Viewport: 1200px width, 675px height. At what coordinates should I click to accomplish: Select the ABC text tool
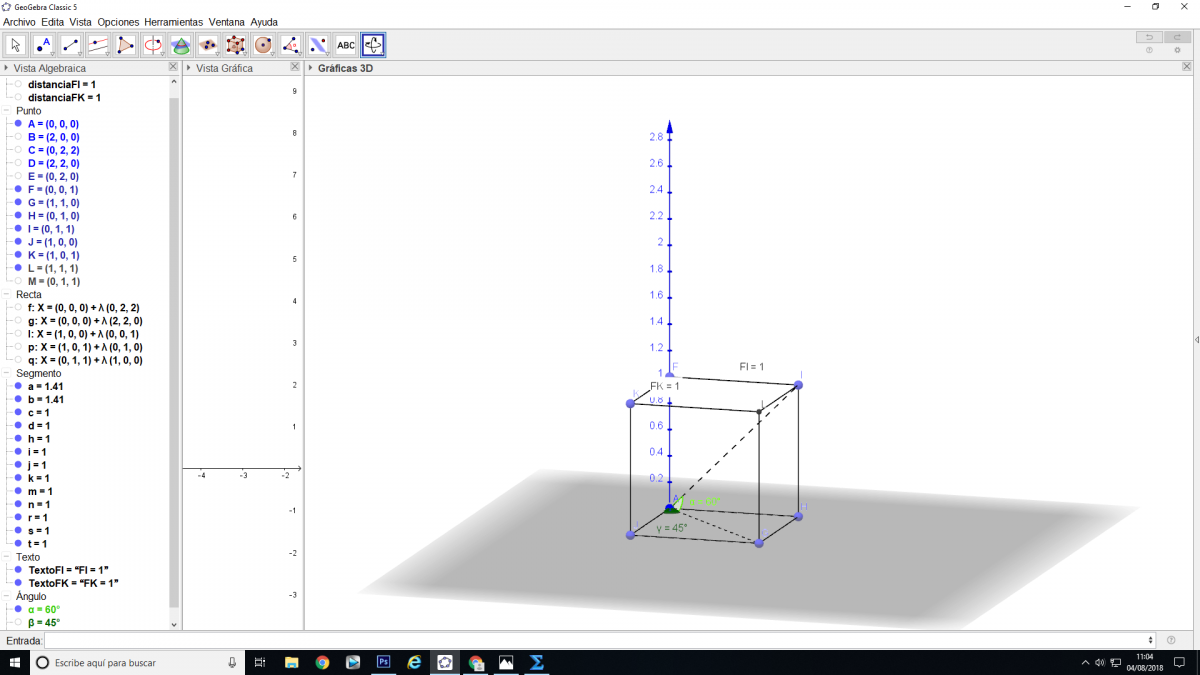[346, 45]
